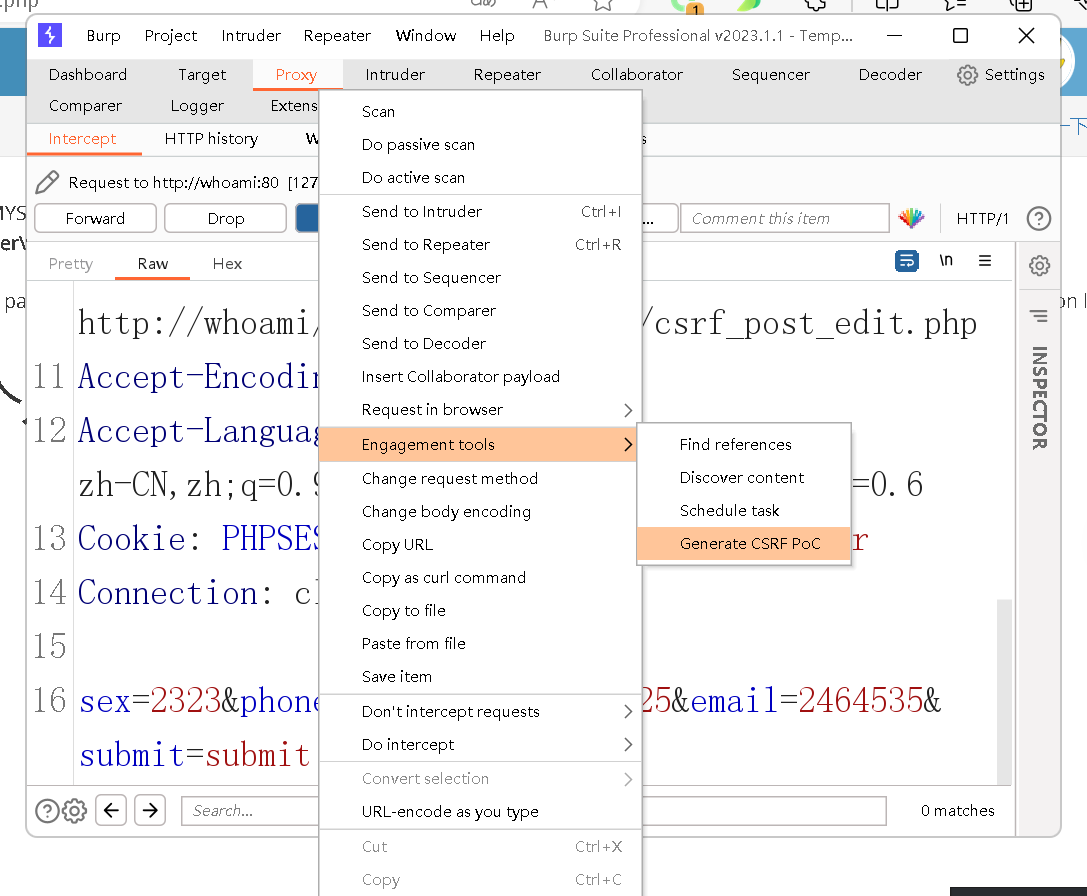Click the Drop button to discard the request

point(225,218)
